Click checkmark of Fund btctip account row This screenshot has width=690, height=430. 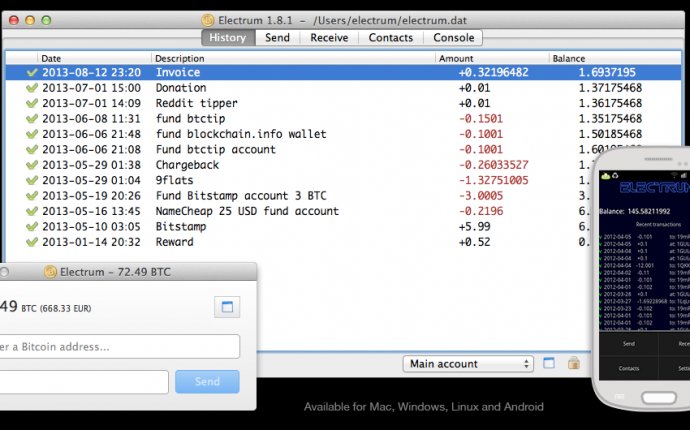pyautogui.click(x=32, y=150)
